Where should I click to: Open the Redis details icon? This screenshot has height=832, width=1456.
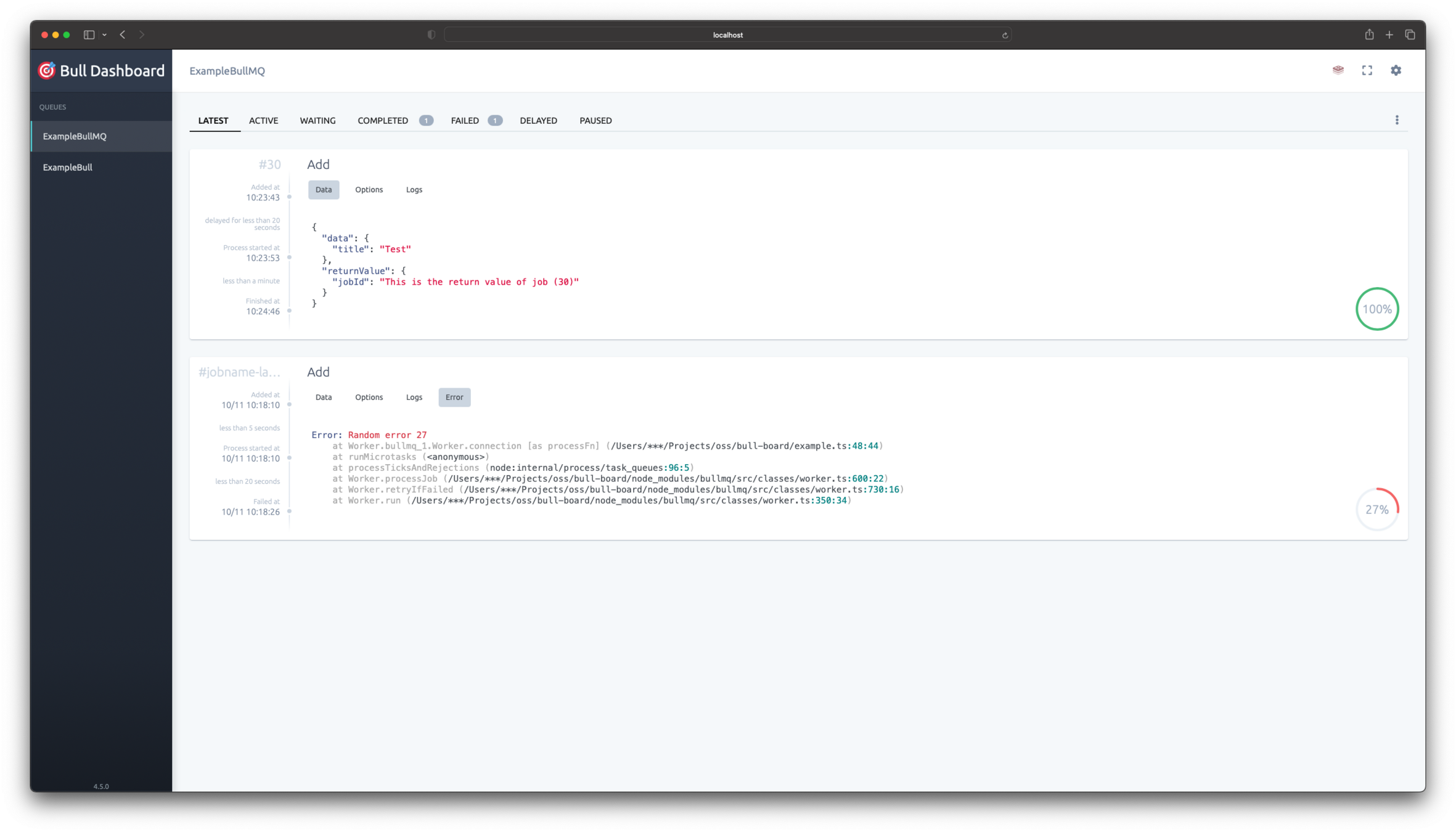coord(1338,70)
